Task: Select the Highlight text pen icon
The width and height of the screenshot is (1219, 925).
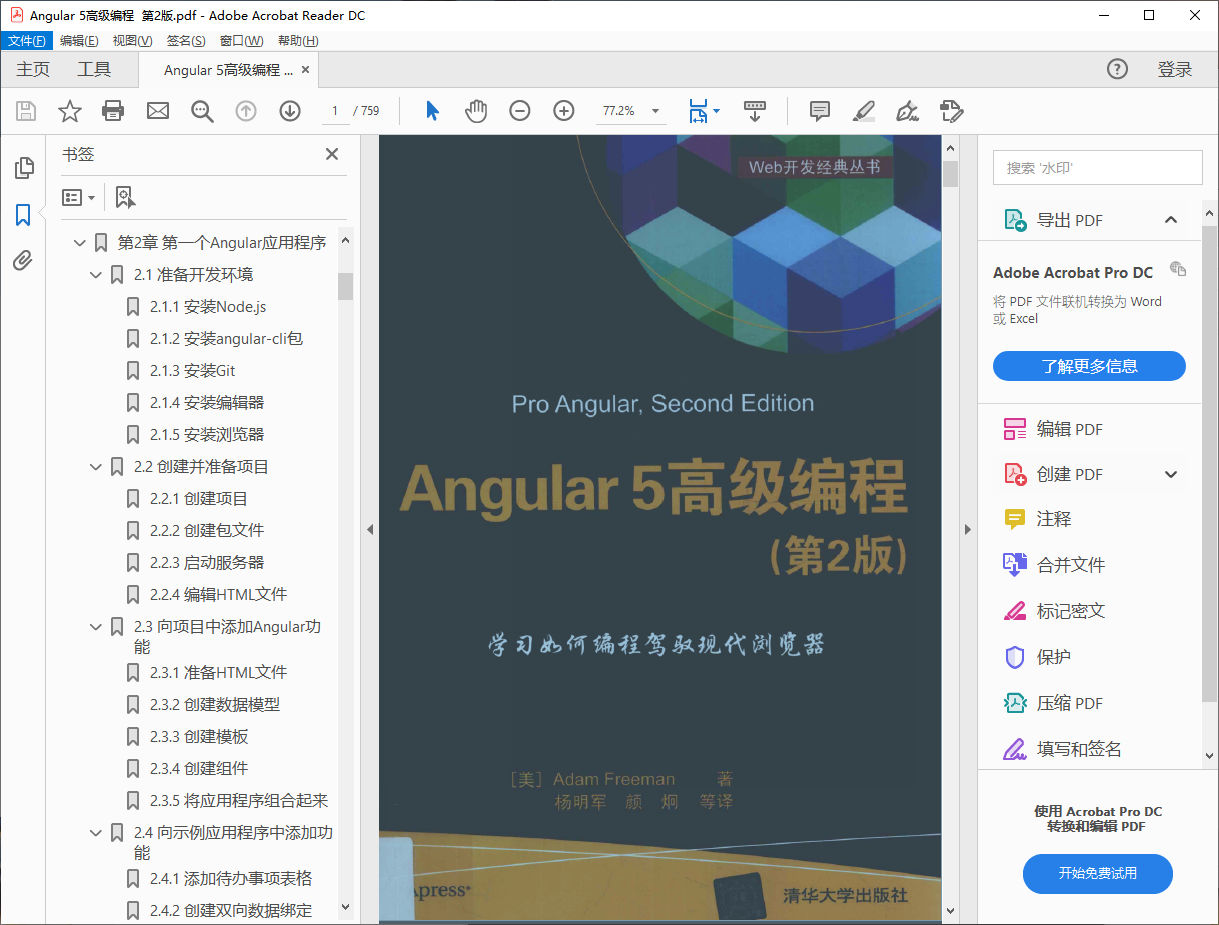Action: click(864, 111)
